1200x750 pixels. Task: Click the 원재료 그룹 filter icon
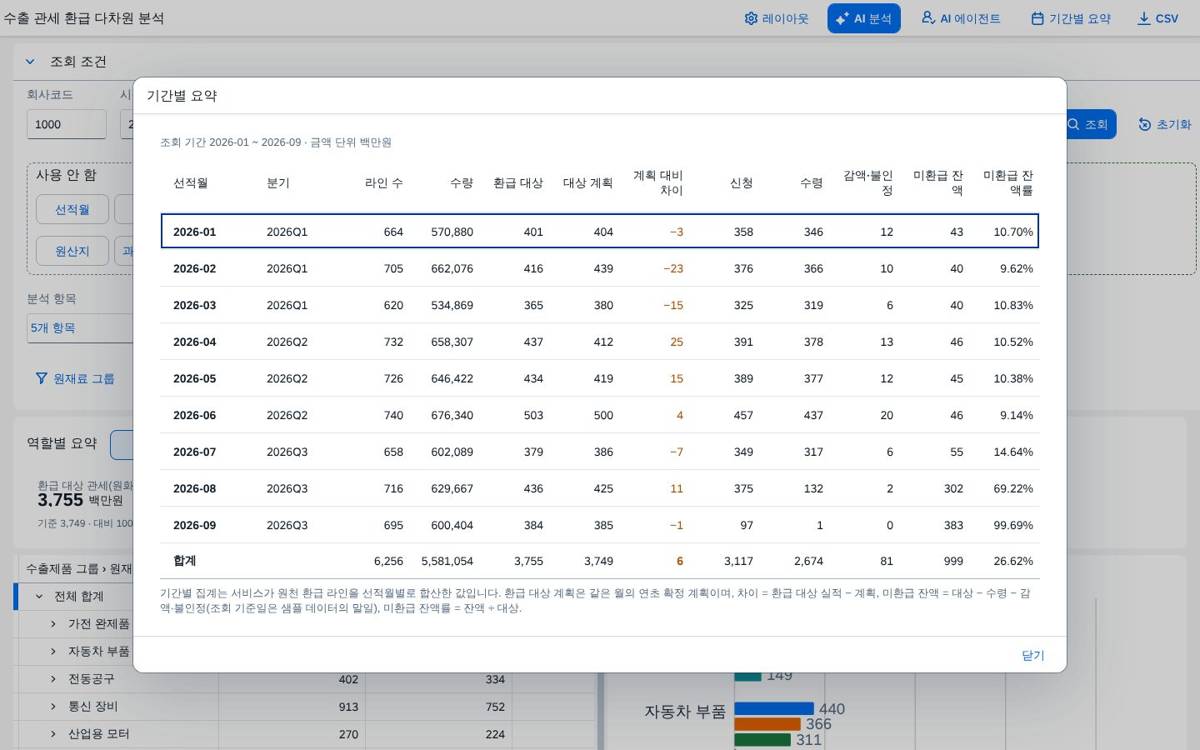[41, 378]
